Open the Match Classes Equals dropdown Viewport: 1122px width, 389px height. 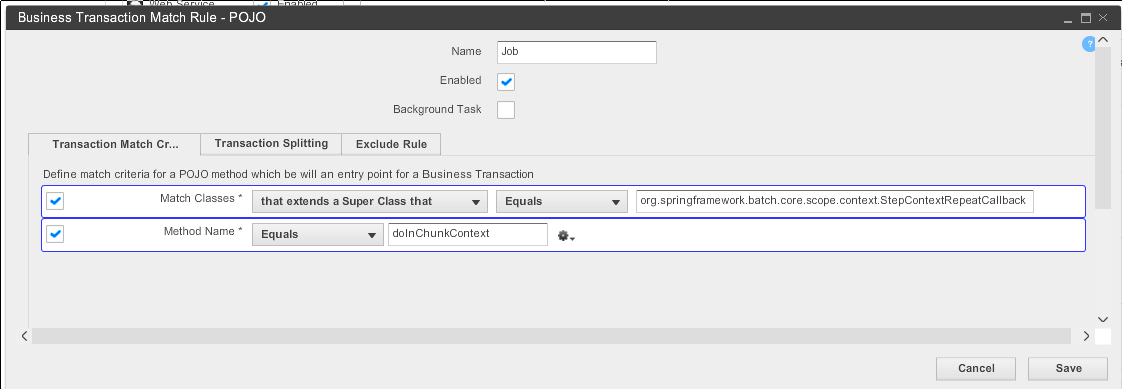click(562, 202)
